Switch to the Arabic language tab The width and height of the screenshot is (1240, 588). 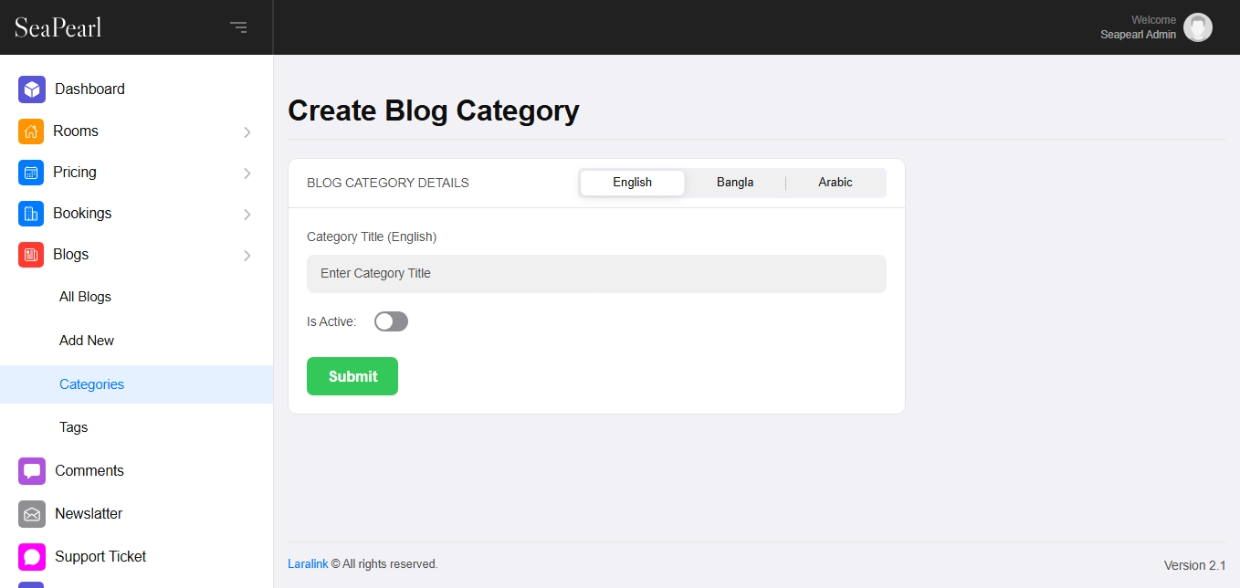835,182
